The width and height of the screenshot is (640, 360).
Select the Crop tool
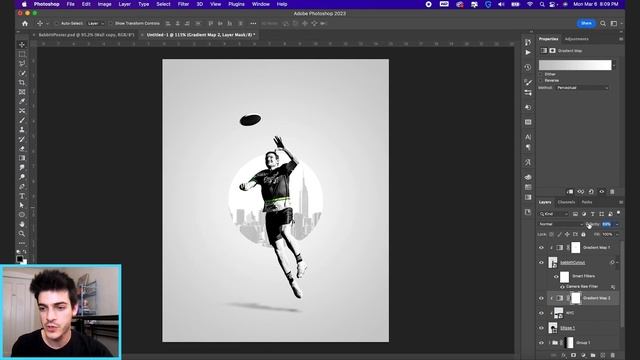(x=22, y=82)
